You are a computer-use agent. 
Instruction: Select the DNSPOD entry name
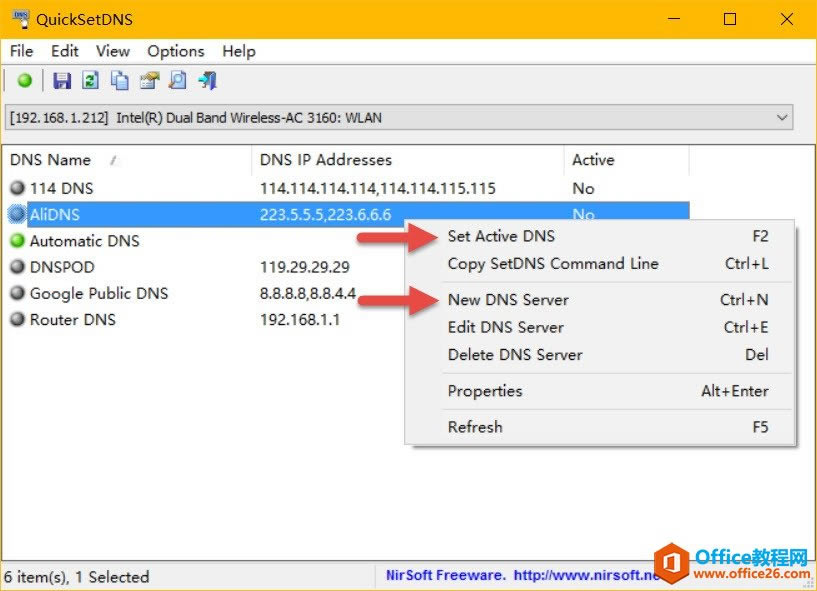(62, 267)
